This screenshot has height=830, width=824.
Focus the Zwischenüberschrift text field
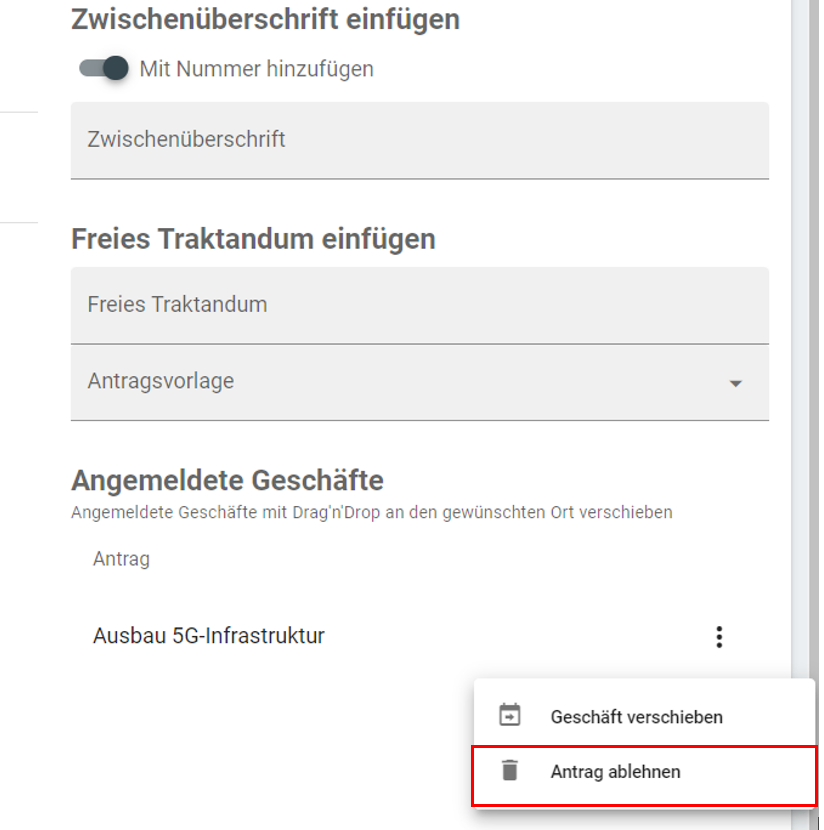(419, 140)
